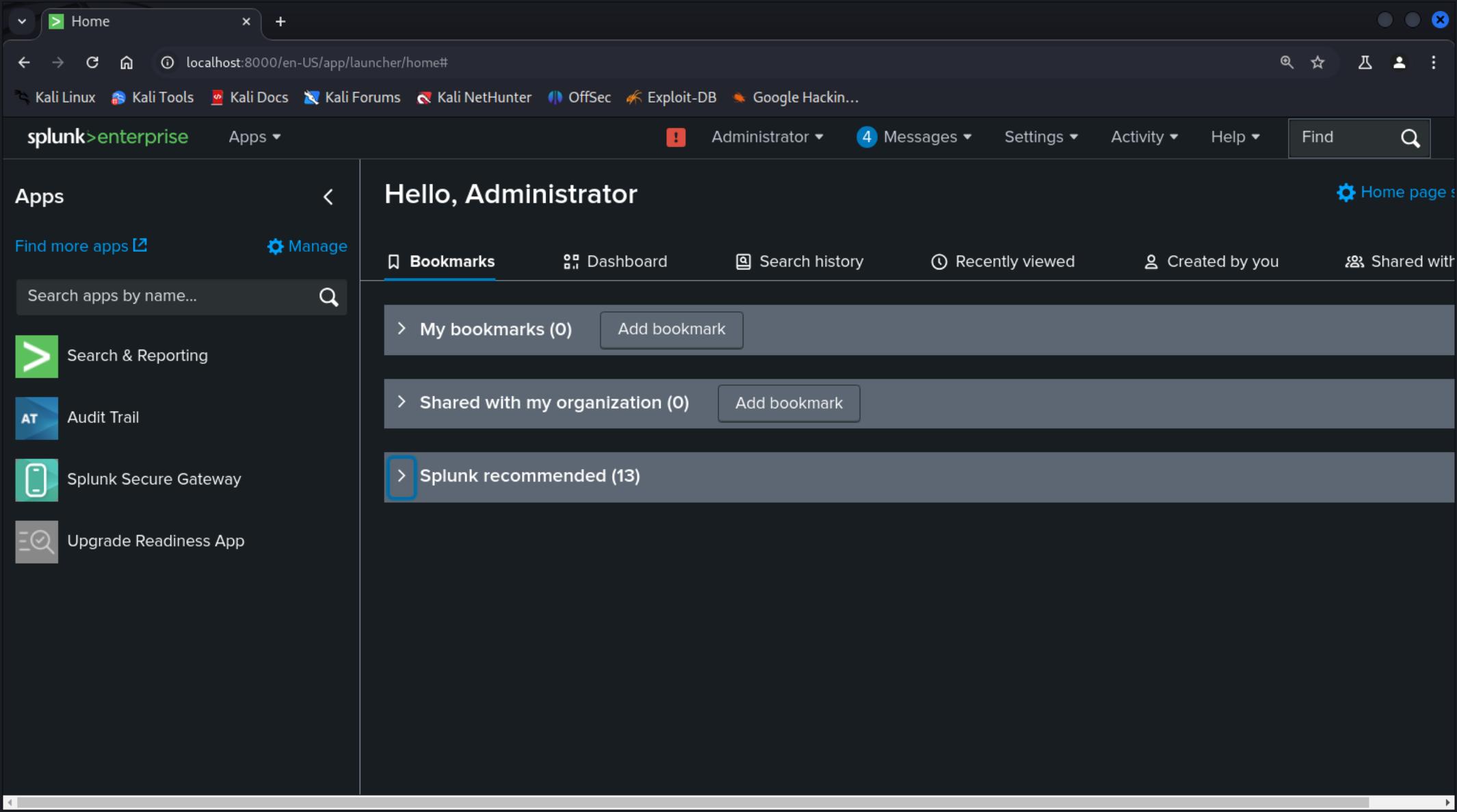Open the Help dropdown menu
This screenshot has height=812, width=1457.
1235,137
